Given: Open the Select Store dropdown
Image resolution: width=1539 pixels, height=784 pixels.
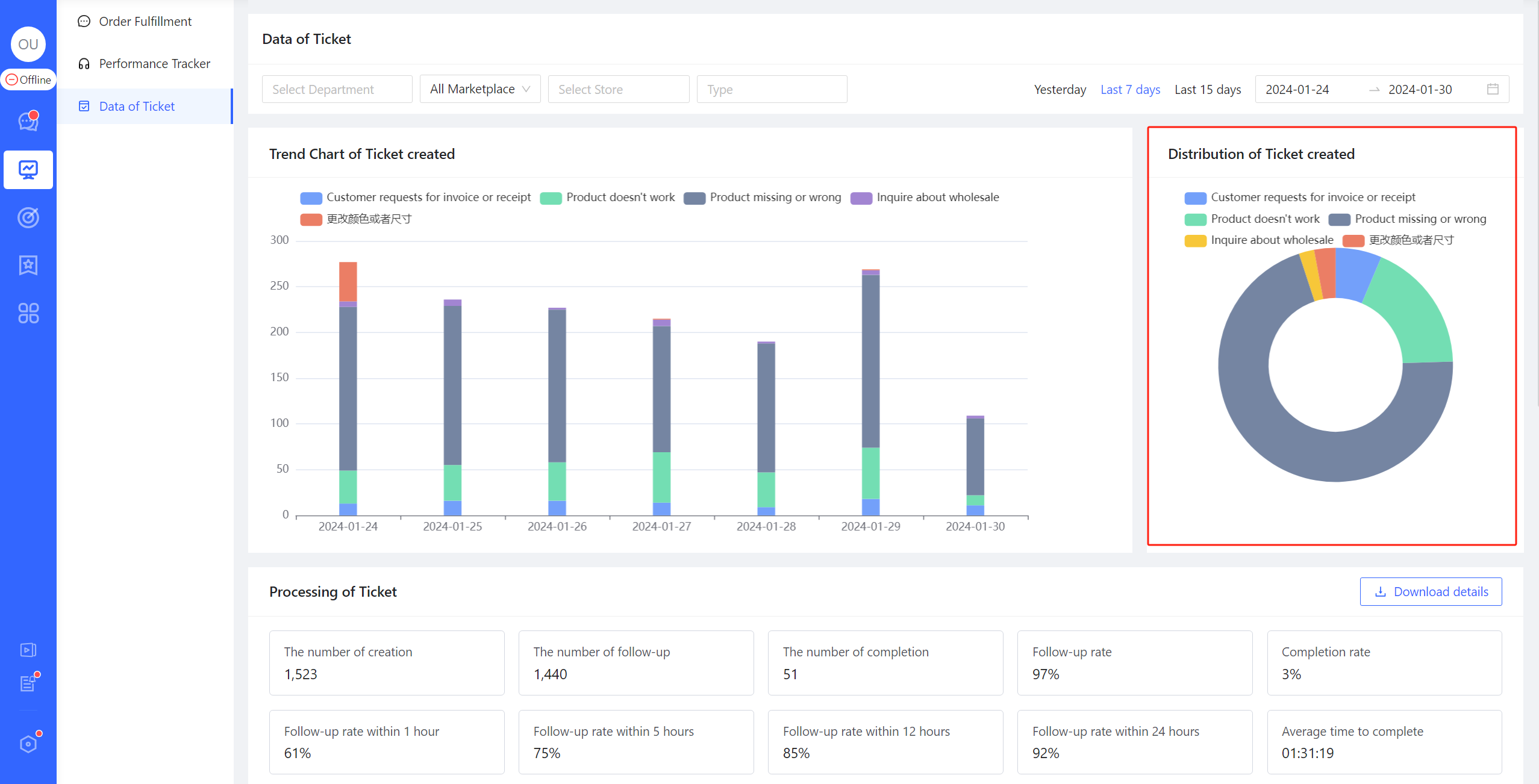Looking at the screenshot, I should (619, 89).
